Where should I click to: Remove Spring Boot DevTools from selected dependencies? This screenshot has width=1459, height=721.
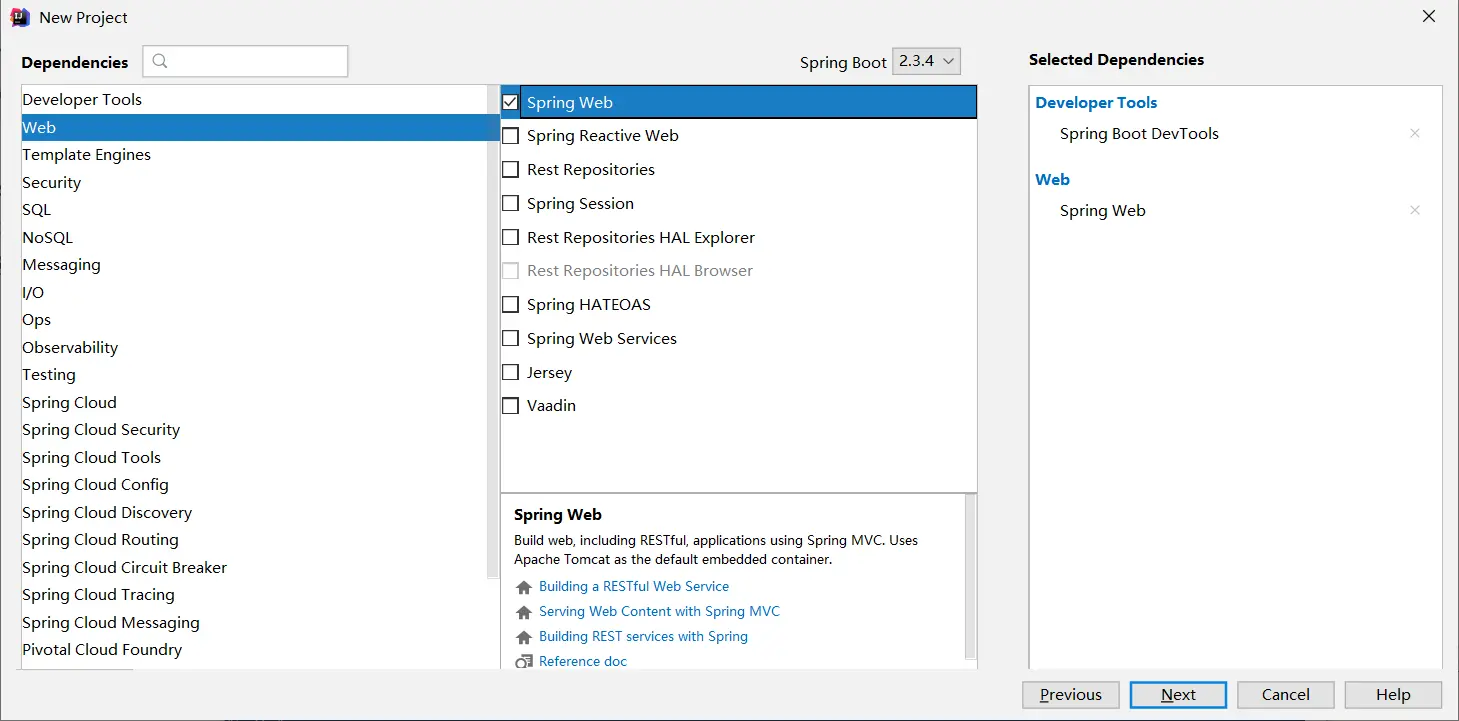pos(1414,134)
